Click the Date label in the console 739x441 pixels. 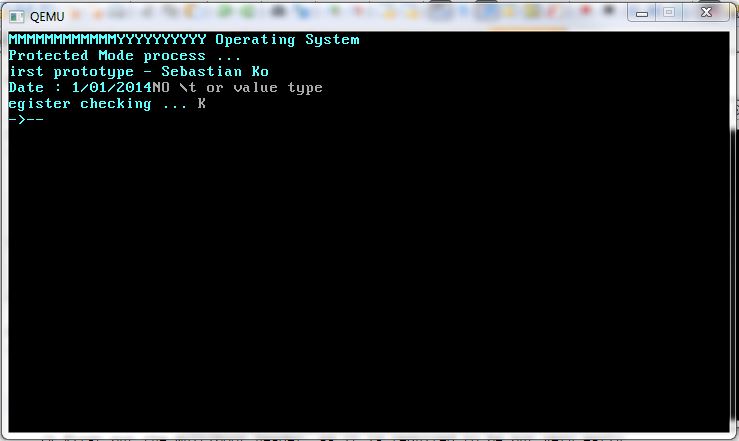(x=26, y=88)
